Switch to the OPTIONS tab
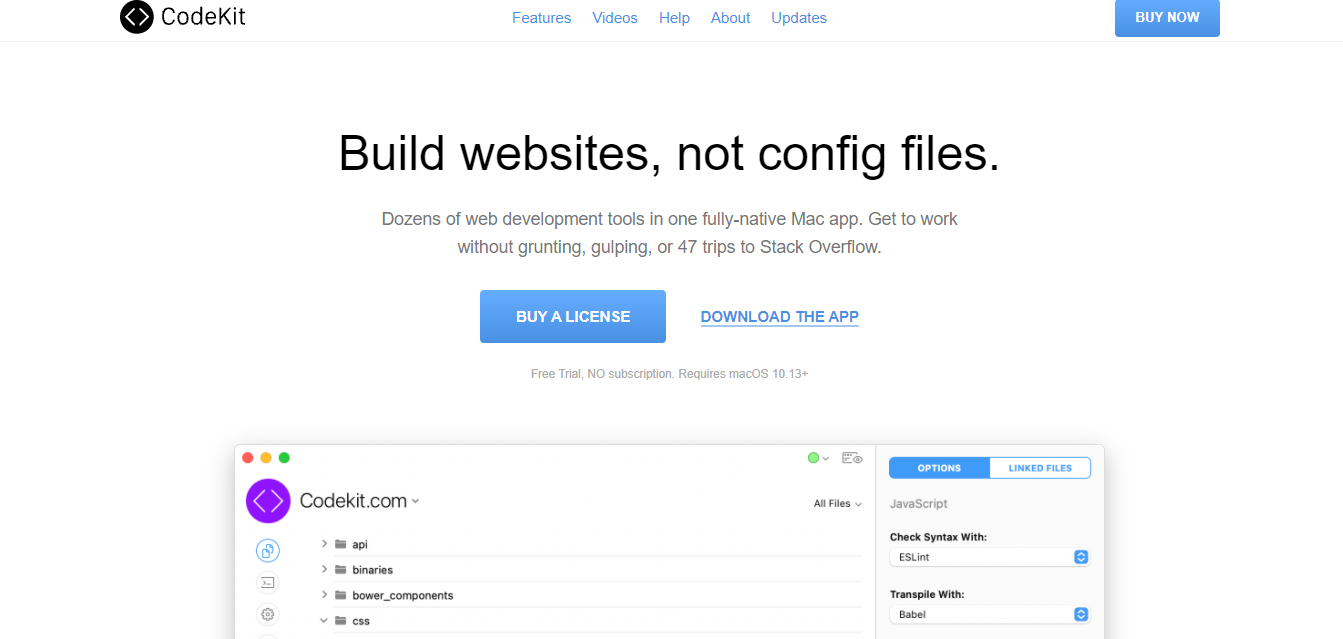Viewport: 1343px width, 639px height. coord(939,468)
